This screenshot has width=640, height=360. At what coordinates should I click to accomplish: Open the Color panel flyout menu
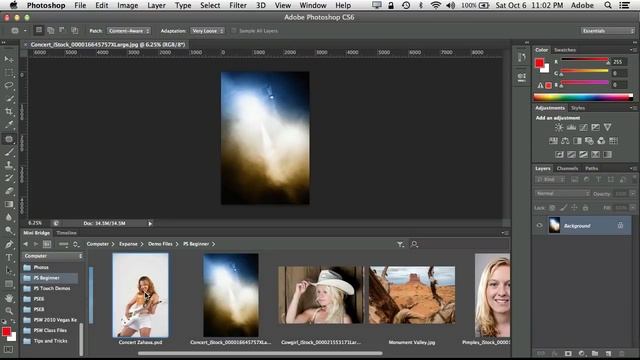tap(633, 50)
